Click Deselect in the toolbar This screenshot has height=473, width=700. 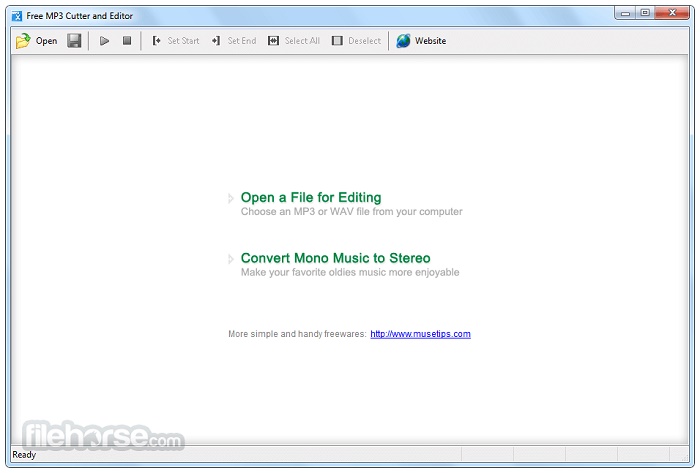[356, 41]
